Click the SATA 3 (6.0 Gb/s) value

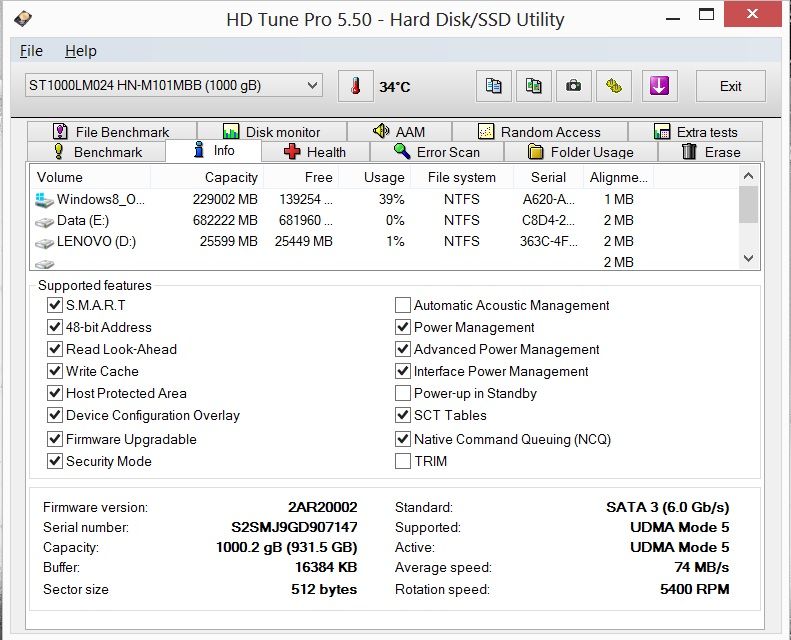click(x=667, y=507)
